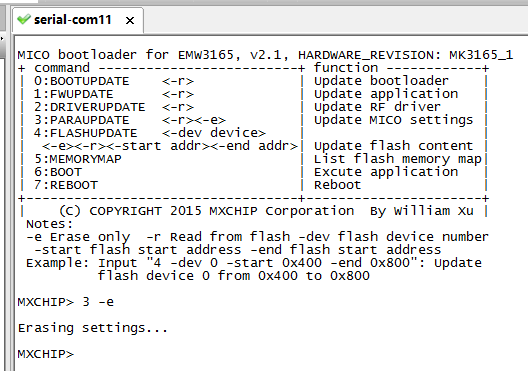Click the green connected checkmark icon
The image size is (528, 371).
24,20
